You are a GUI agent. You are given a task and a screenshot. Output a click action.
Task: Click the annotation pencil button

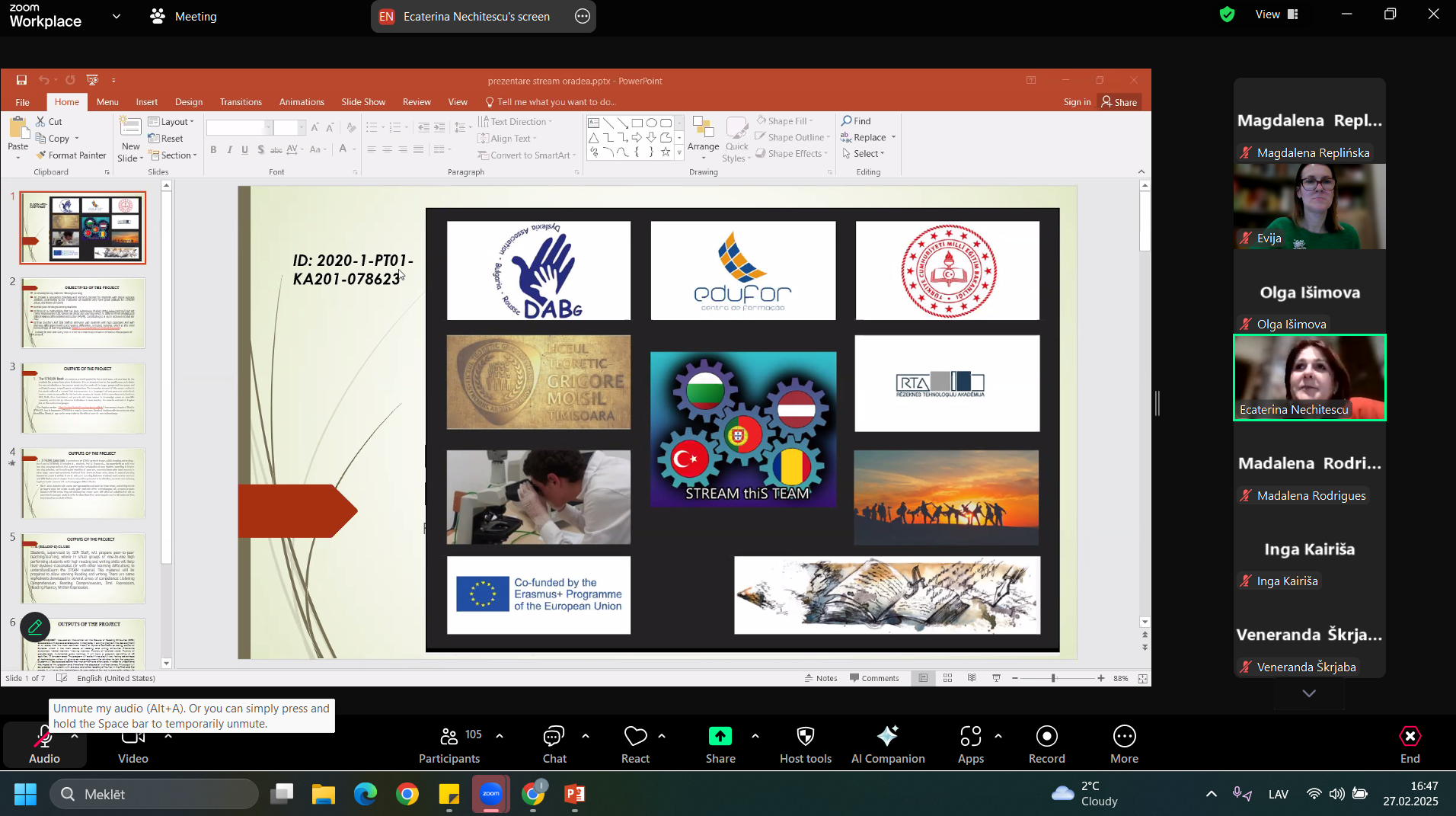tap(35, 627)
